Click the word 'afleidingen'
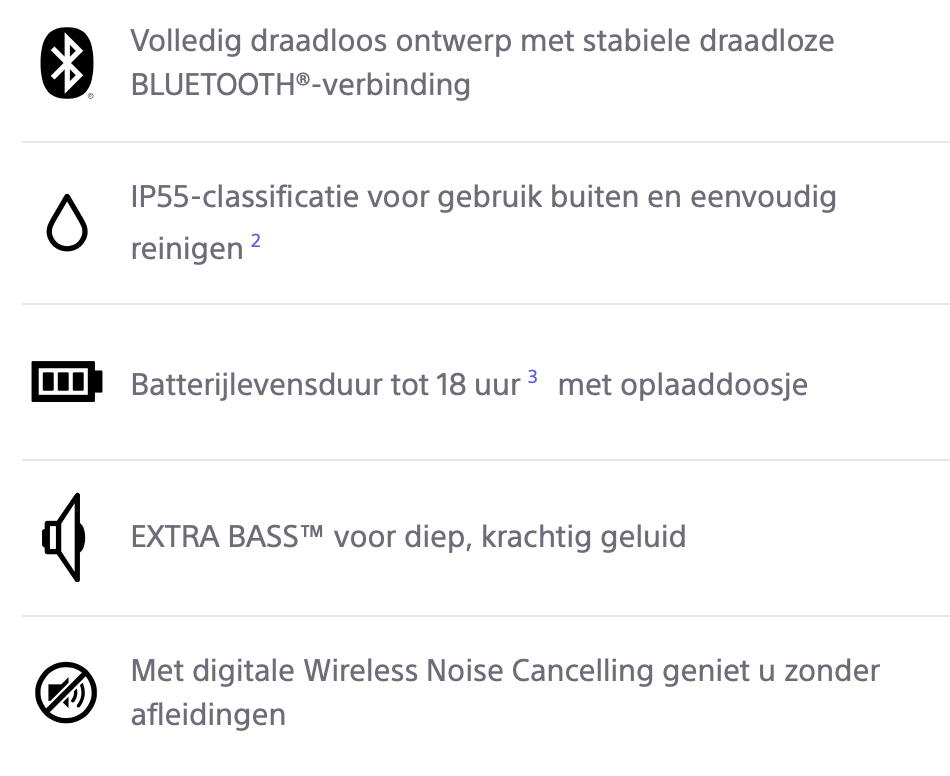950x776 pixels. tap(208, 715)
